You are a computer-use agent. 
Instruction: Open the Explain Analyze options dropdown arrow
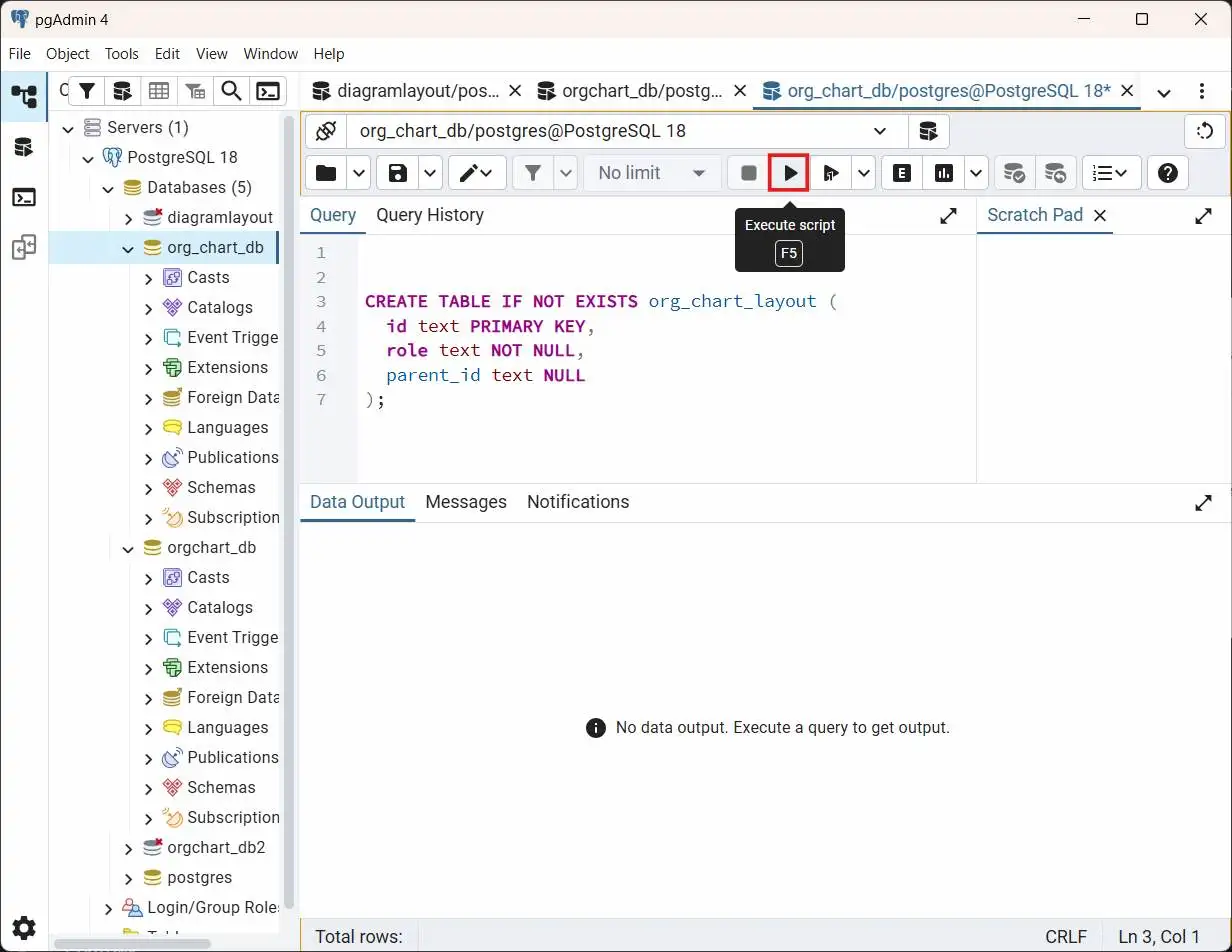tap(976, 173)
